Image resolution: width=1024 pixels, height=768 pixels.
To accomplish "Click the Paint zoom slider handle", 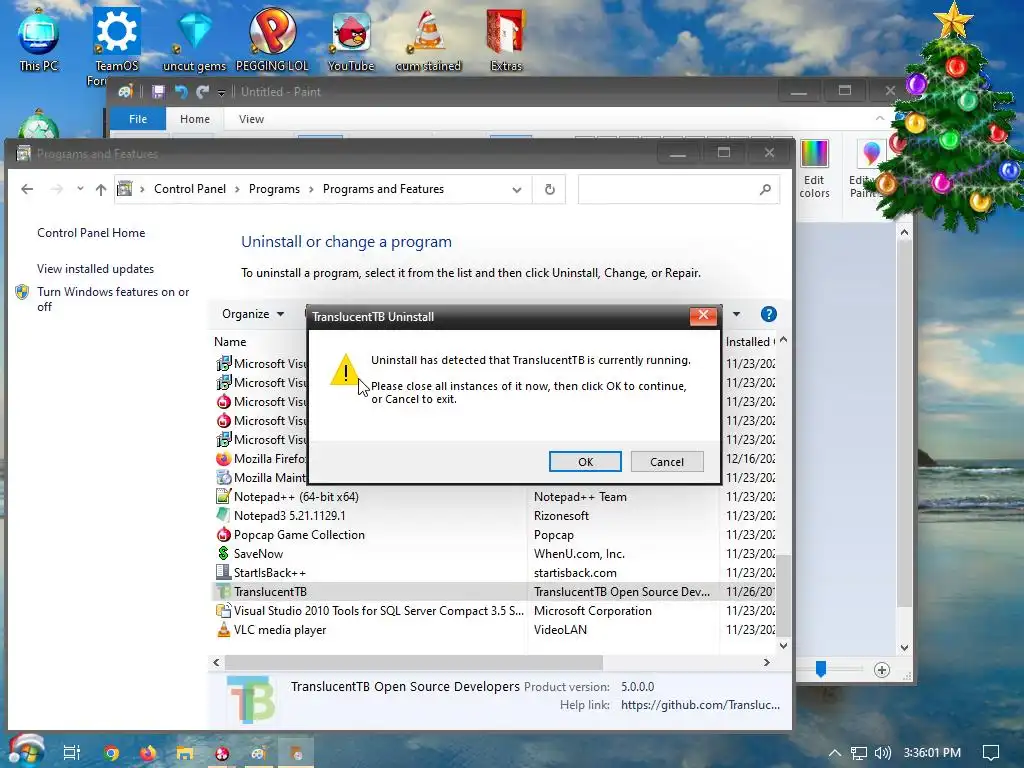I will [x=821, y=669].
